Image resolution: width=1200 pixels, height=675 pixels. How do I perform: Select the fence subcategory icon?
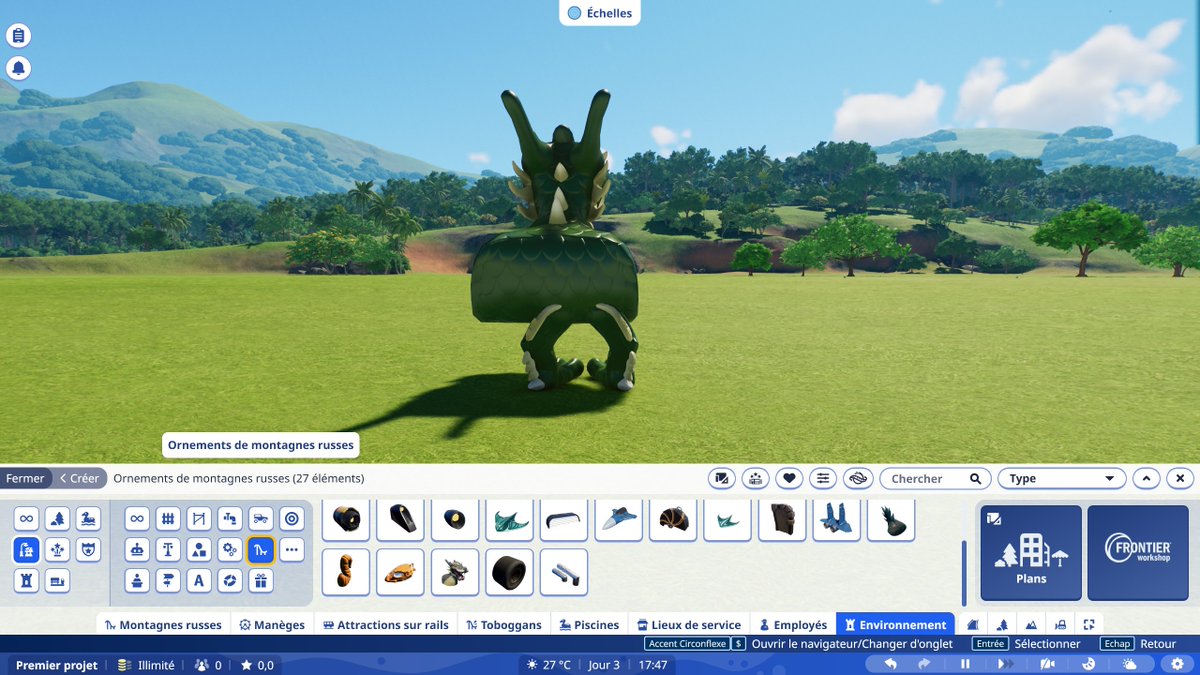(x=168, y=518)
